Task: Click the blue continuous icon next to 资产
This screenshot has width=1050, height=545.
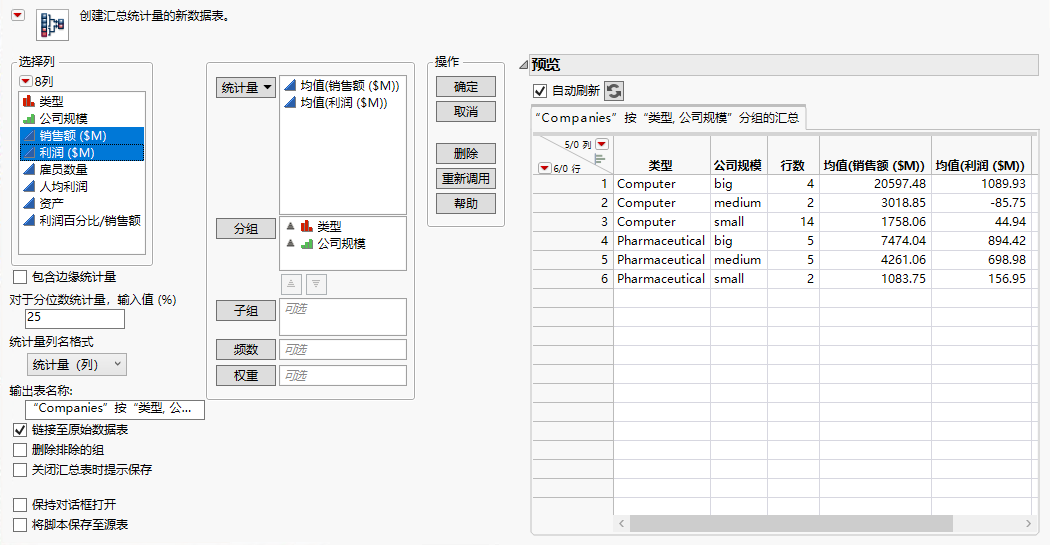Action: [29, 204]
